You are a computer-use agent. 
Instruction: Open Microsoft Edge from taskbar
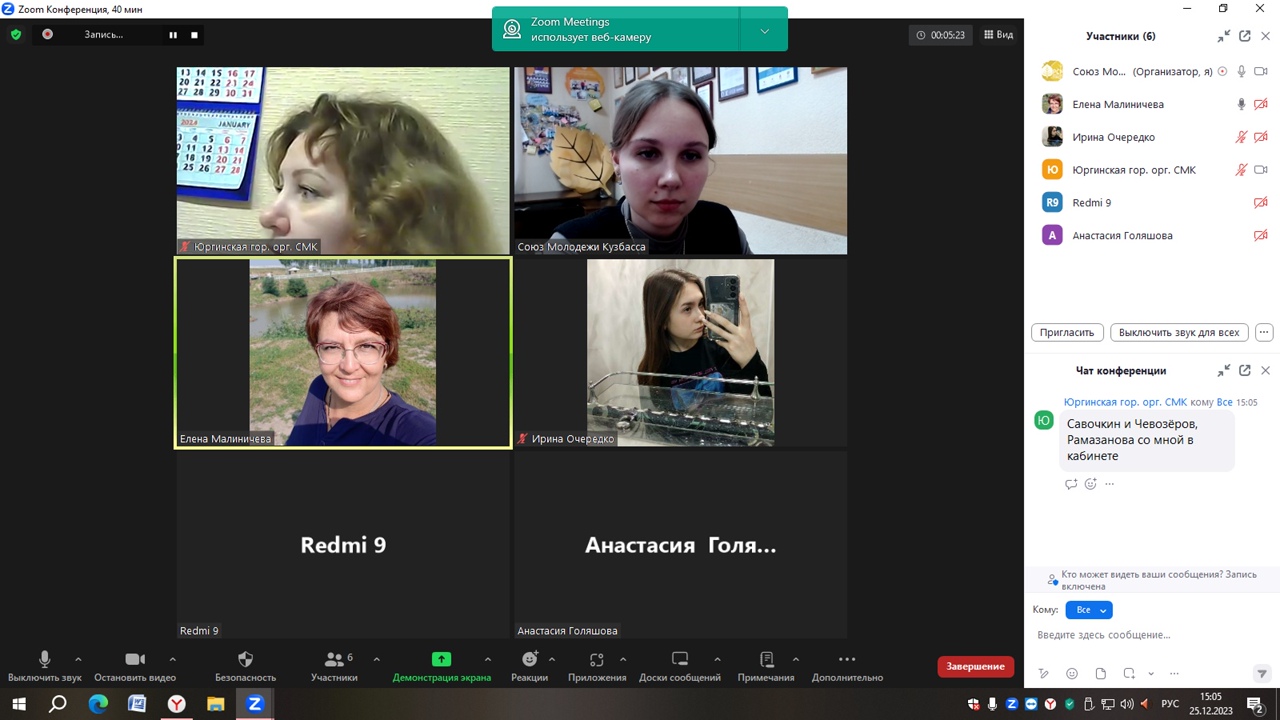pos(98,704)
